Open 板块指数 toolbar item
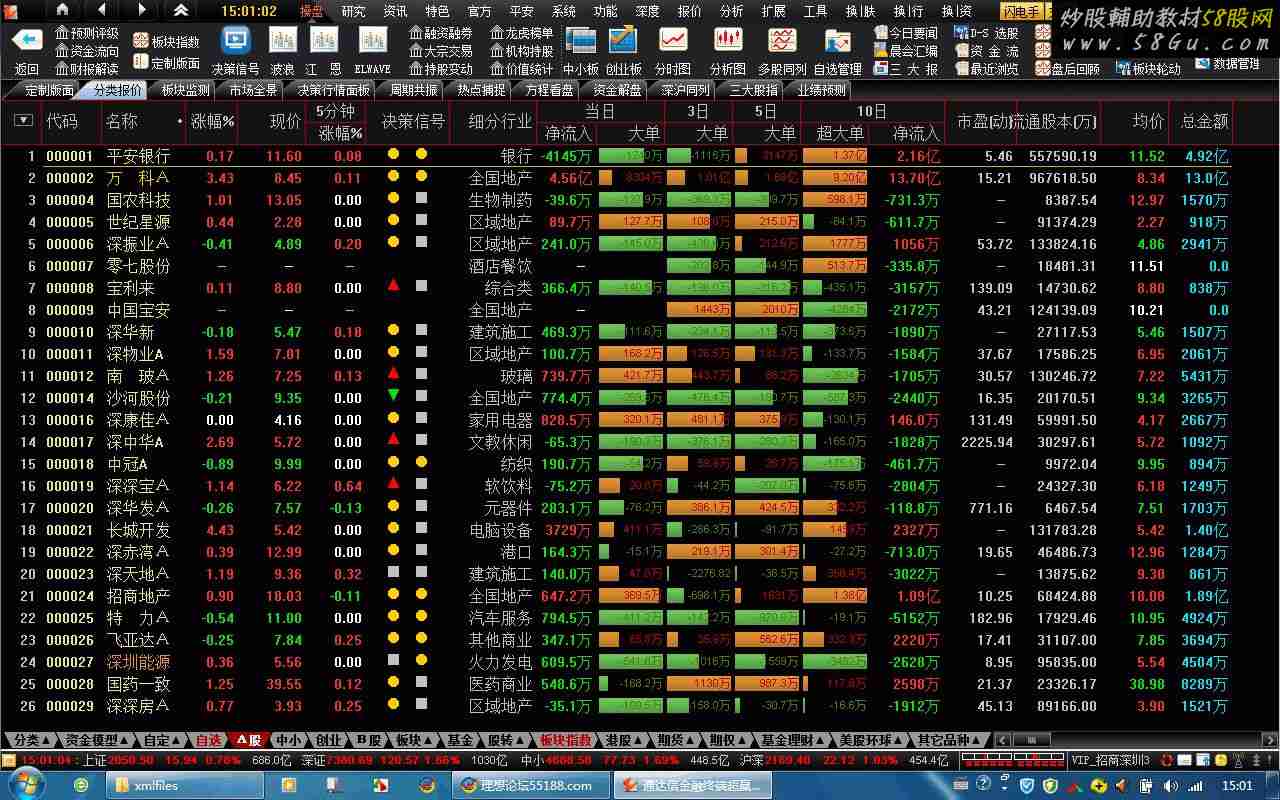The width and height of the screenshot is (1280, 800). [x=167, y=42]
